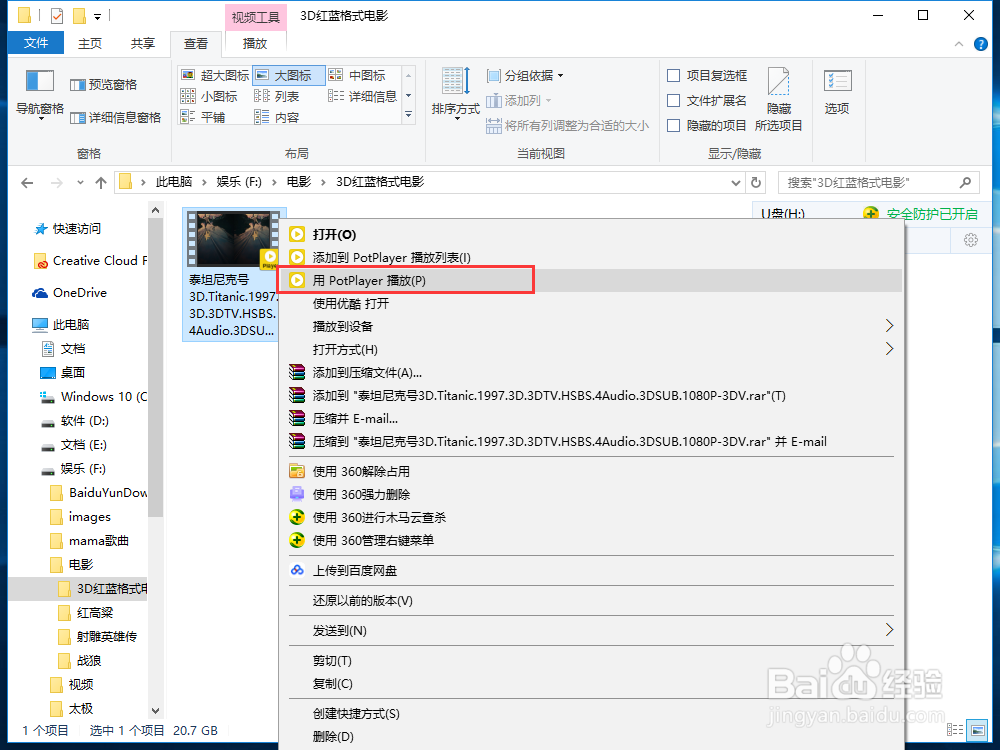Image resolution: width=1000 pixels, height=750 pixels.
Task: Select Details (详细信息) layout
Action: click(x=364, y=96)
